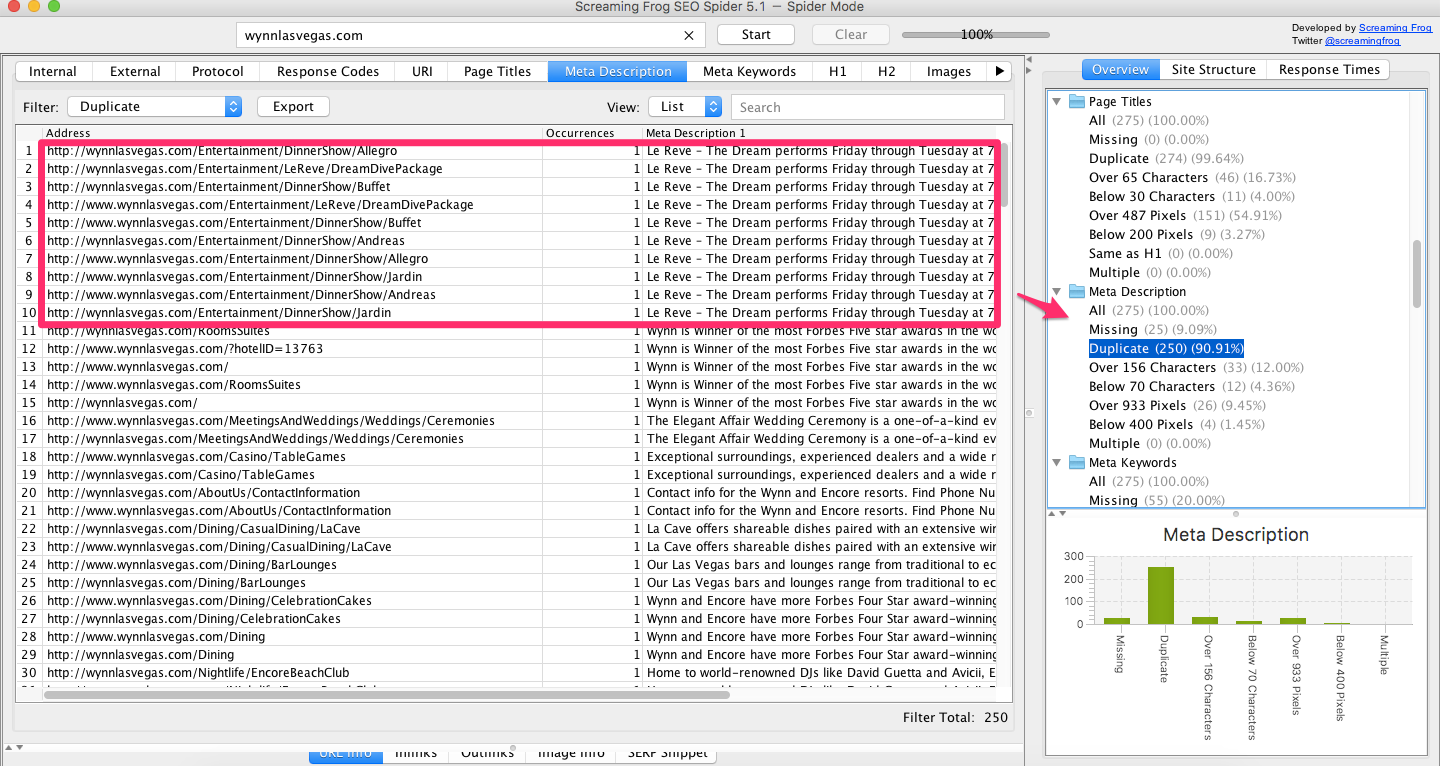Go to the Page Titles tab
The image size is (1440, 766).
coord(497,71)
